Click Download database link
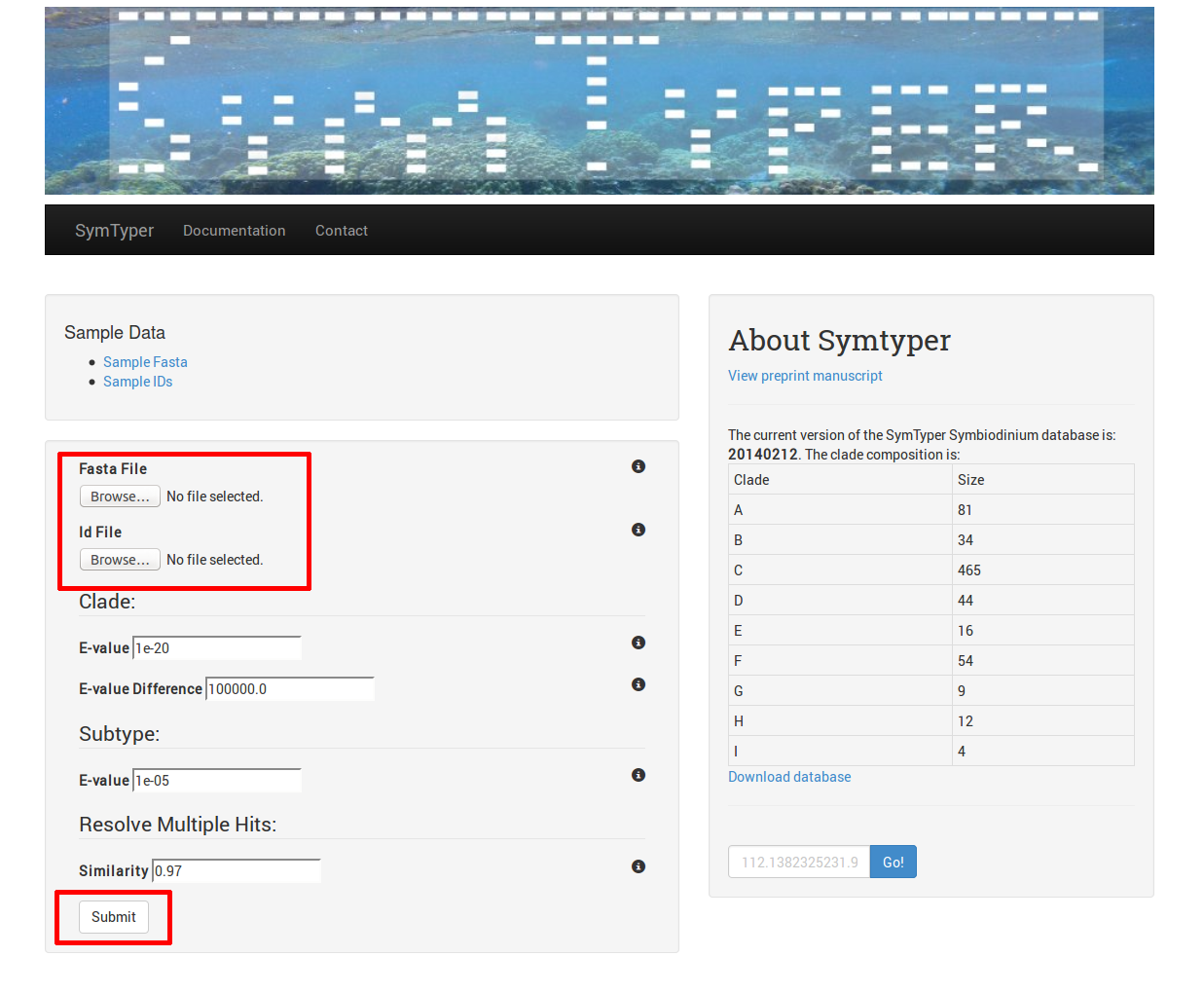 (x=789, y=777)
